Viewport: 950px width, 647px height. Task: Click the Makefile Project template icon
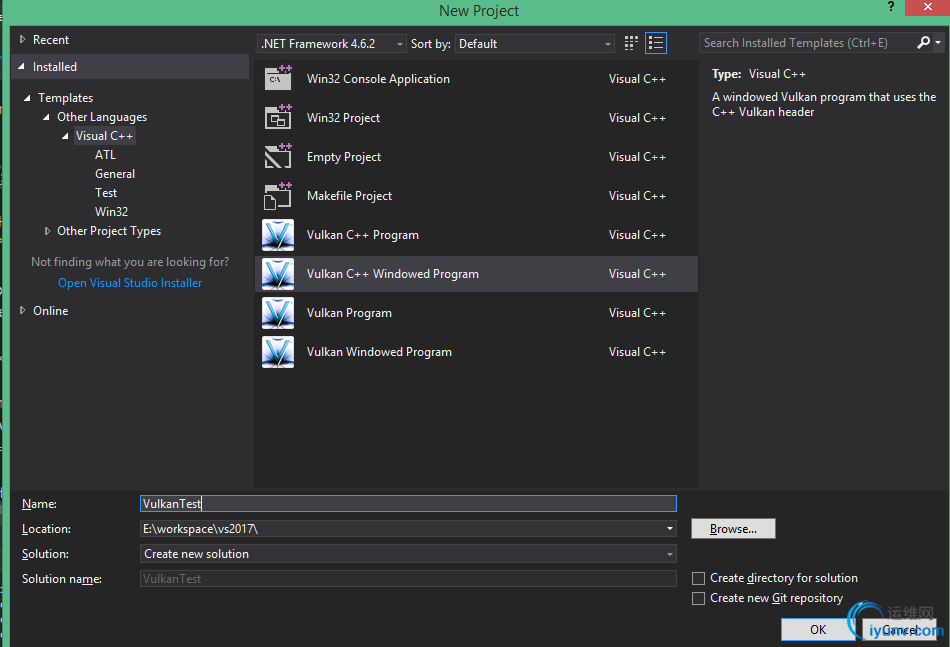(x=278, y=196)
